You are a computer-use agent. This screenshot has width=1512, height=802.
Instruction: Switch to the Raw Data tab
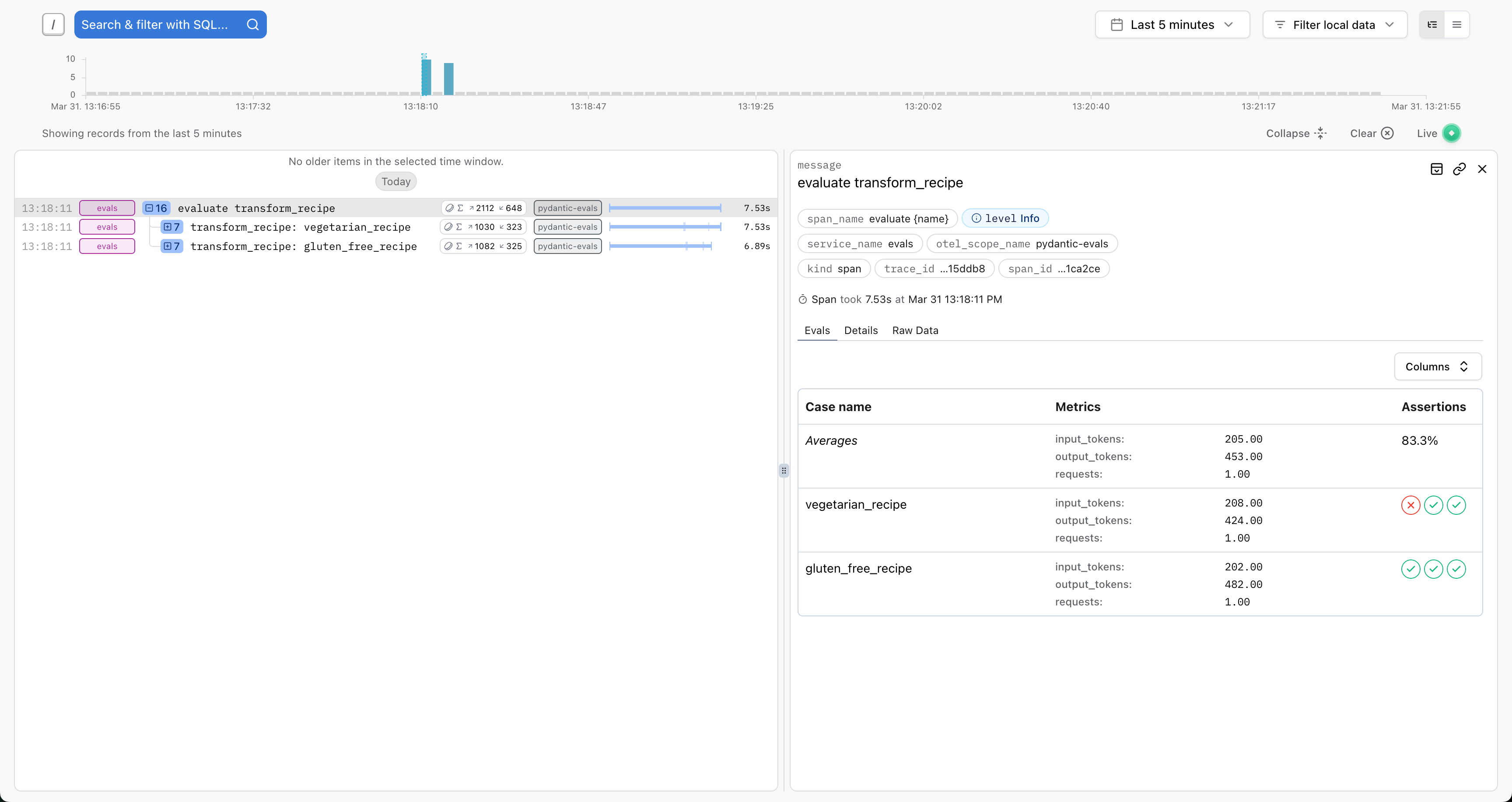(915, 331)
